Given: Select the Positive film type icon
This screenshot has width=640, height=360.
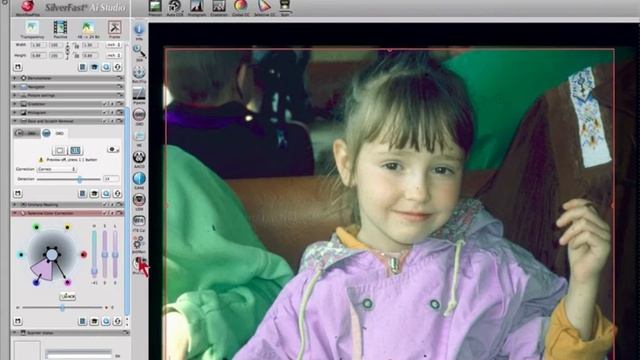Looking at the screenshot, I should [x=60, y=29].
